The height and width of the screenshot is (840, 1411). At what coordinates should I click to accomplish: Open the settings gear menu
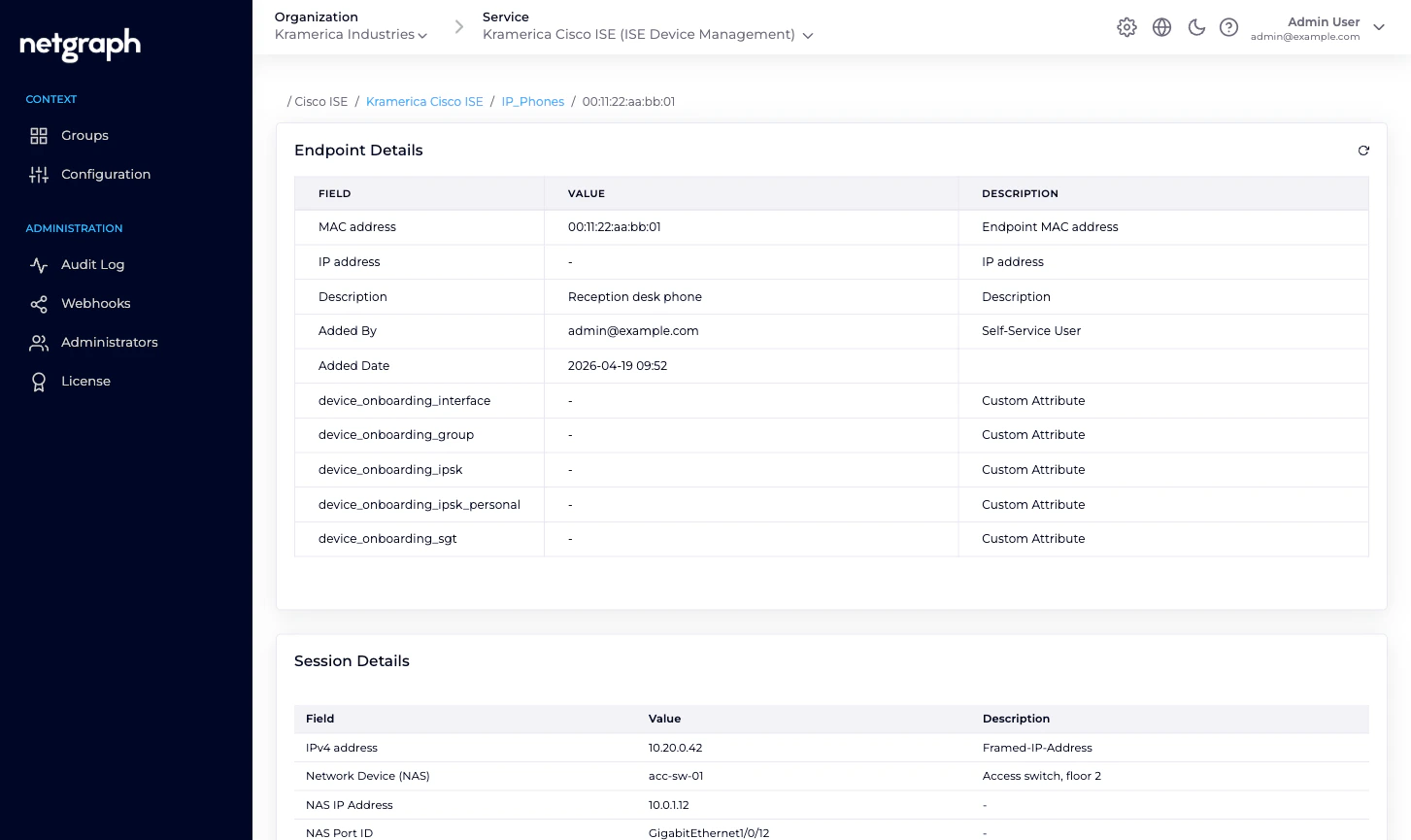point(1126,27)
